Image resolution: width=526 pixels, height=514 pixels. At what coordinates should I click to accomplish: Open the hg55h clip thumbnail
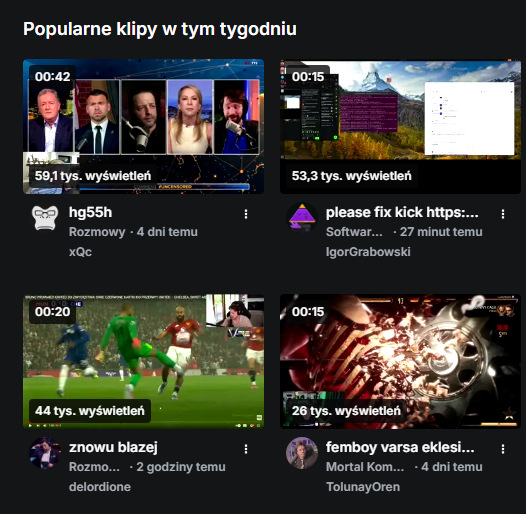tap(143, 126)
